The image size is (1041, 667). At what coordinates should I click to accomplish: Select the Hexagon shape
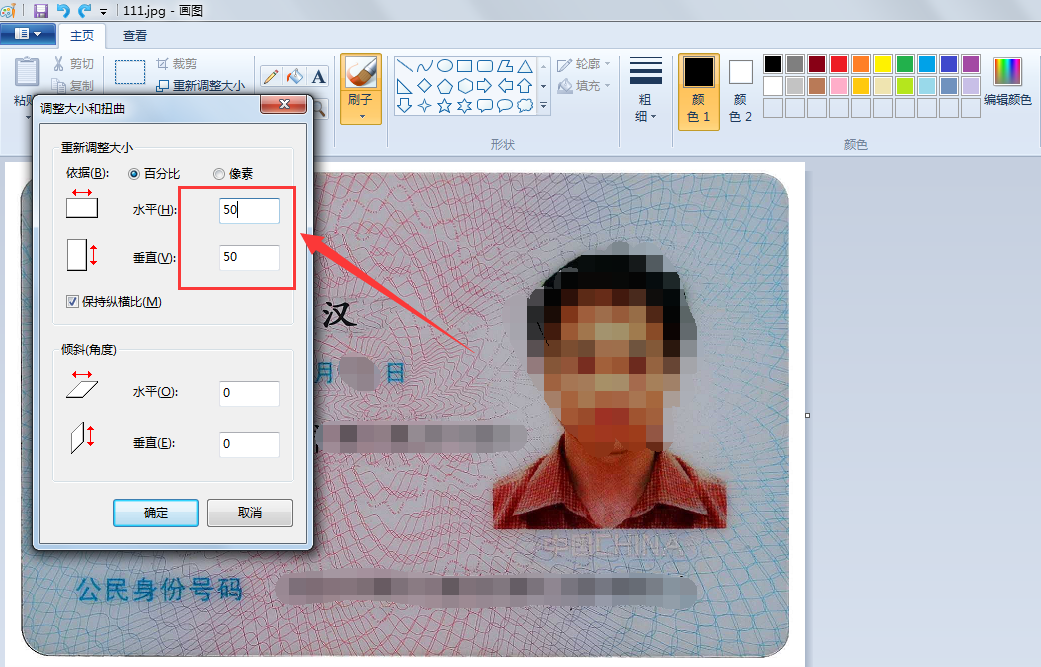click(x=465, y=86)
